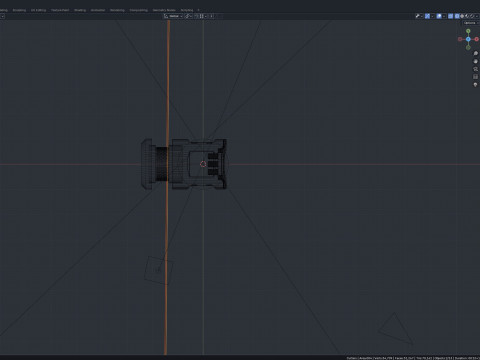Click the zoom view magnifier icon
This screenshot has width=480, height=360.
point(476,54)
